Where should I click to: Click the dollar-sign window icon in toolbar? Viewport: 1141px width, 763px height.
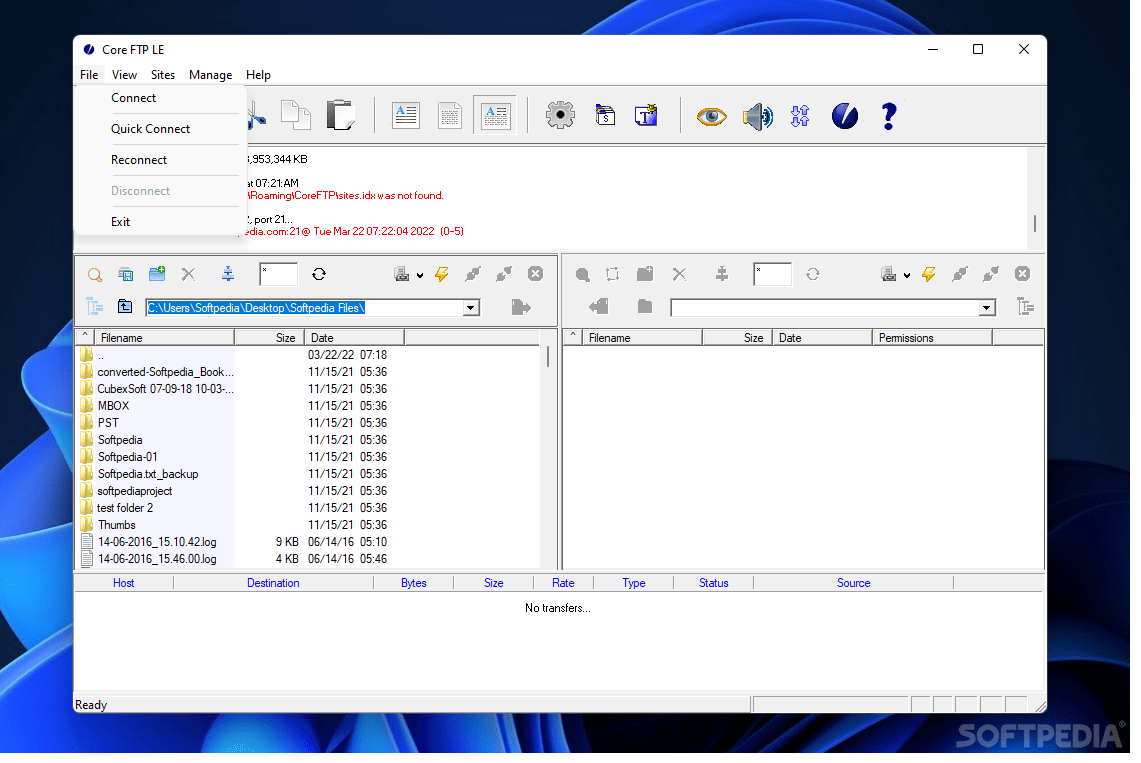click(605, 115)
